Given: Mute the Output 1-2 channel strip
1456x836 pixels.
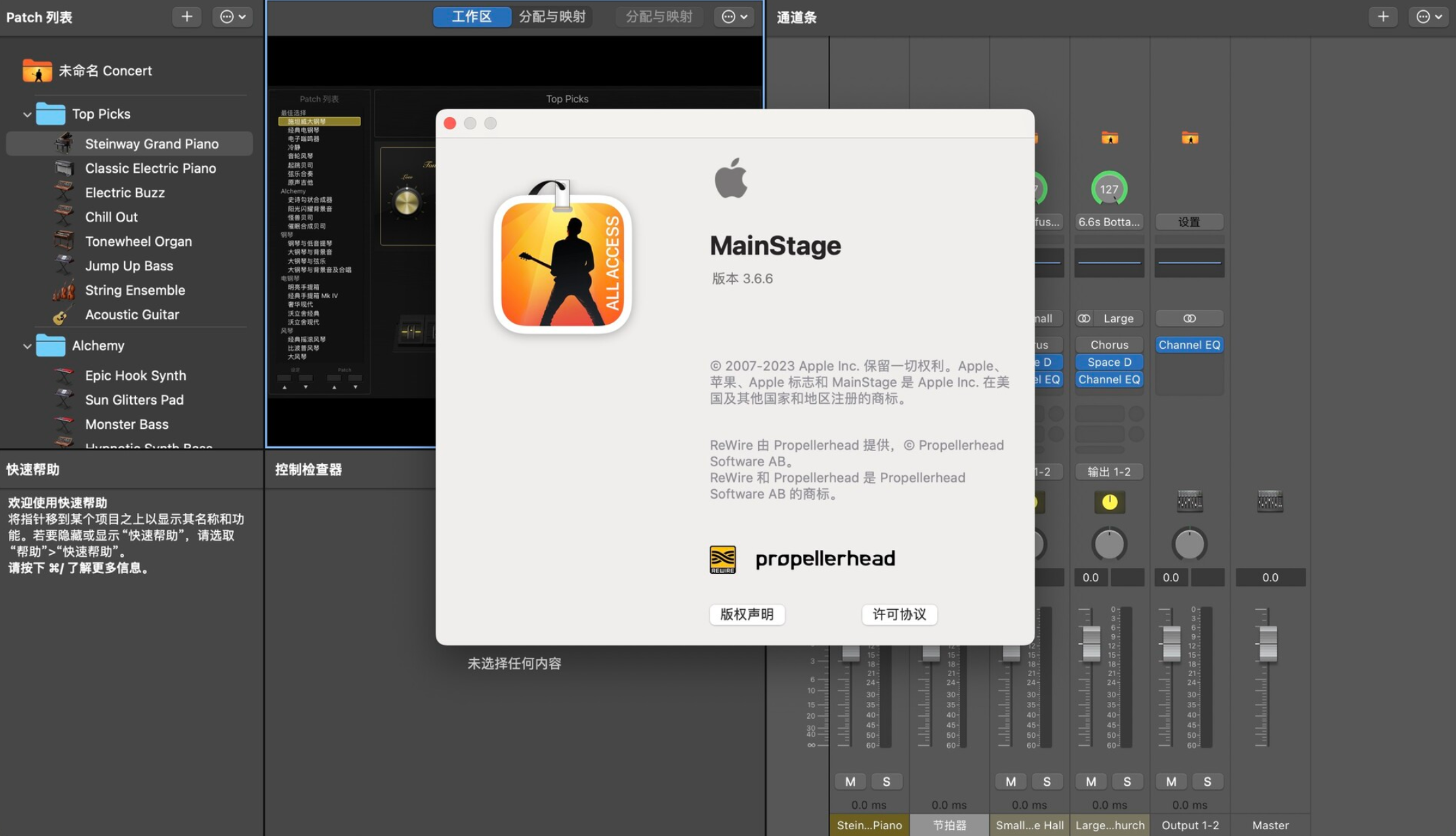Looking at the screenshot, I should tap(1171, 781).
